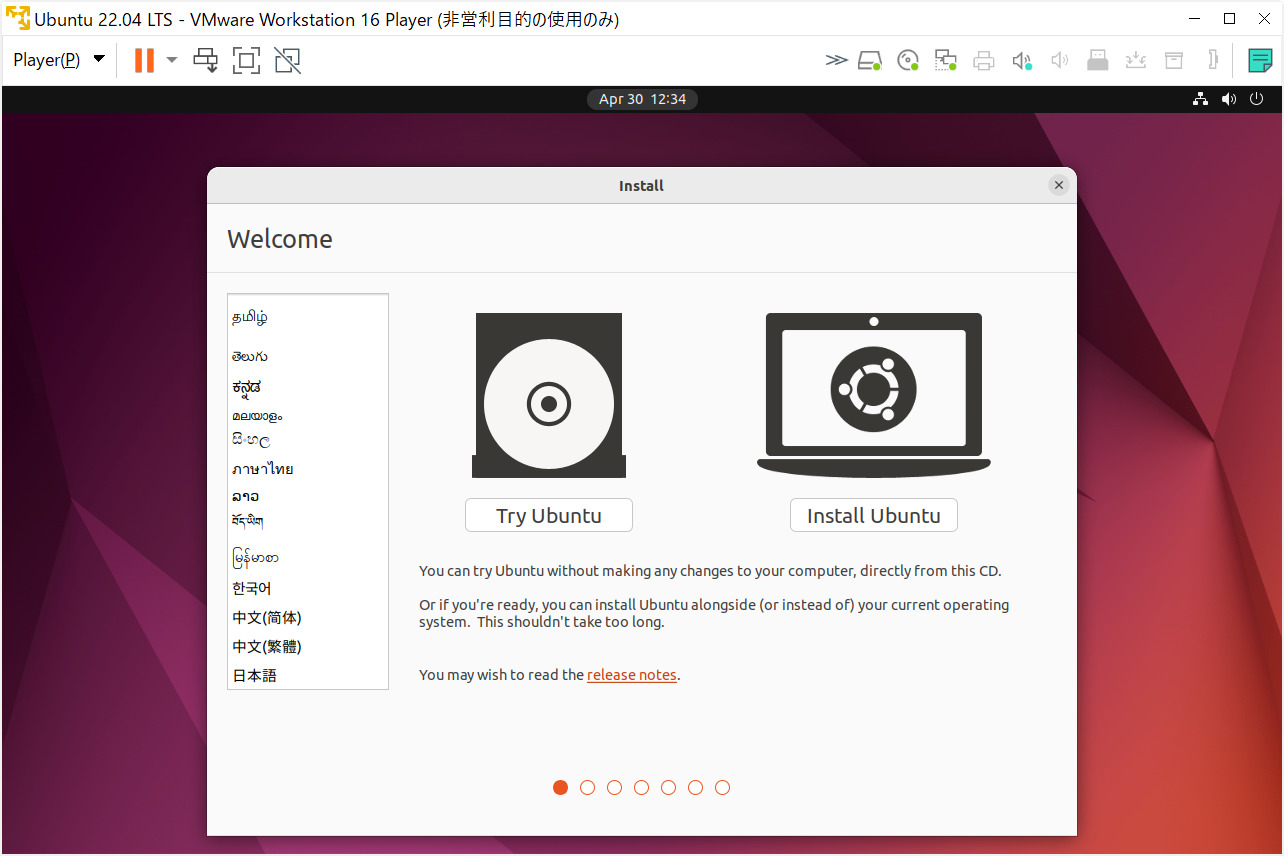Click the laptop with Ubuntu logo illustration

click(874, 396)
